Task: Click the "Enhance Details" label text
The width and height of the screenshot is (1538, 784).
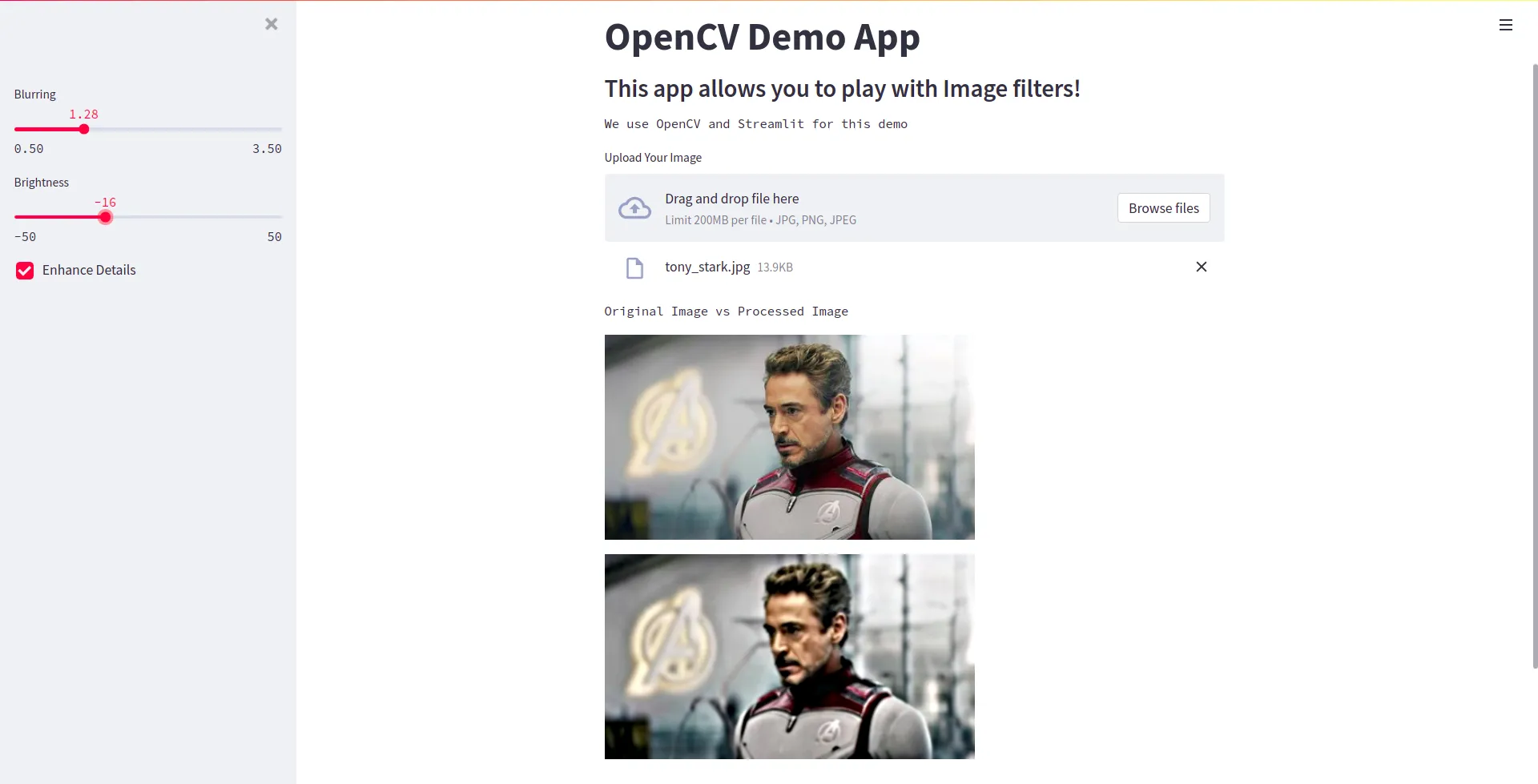Action: 89,271
